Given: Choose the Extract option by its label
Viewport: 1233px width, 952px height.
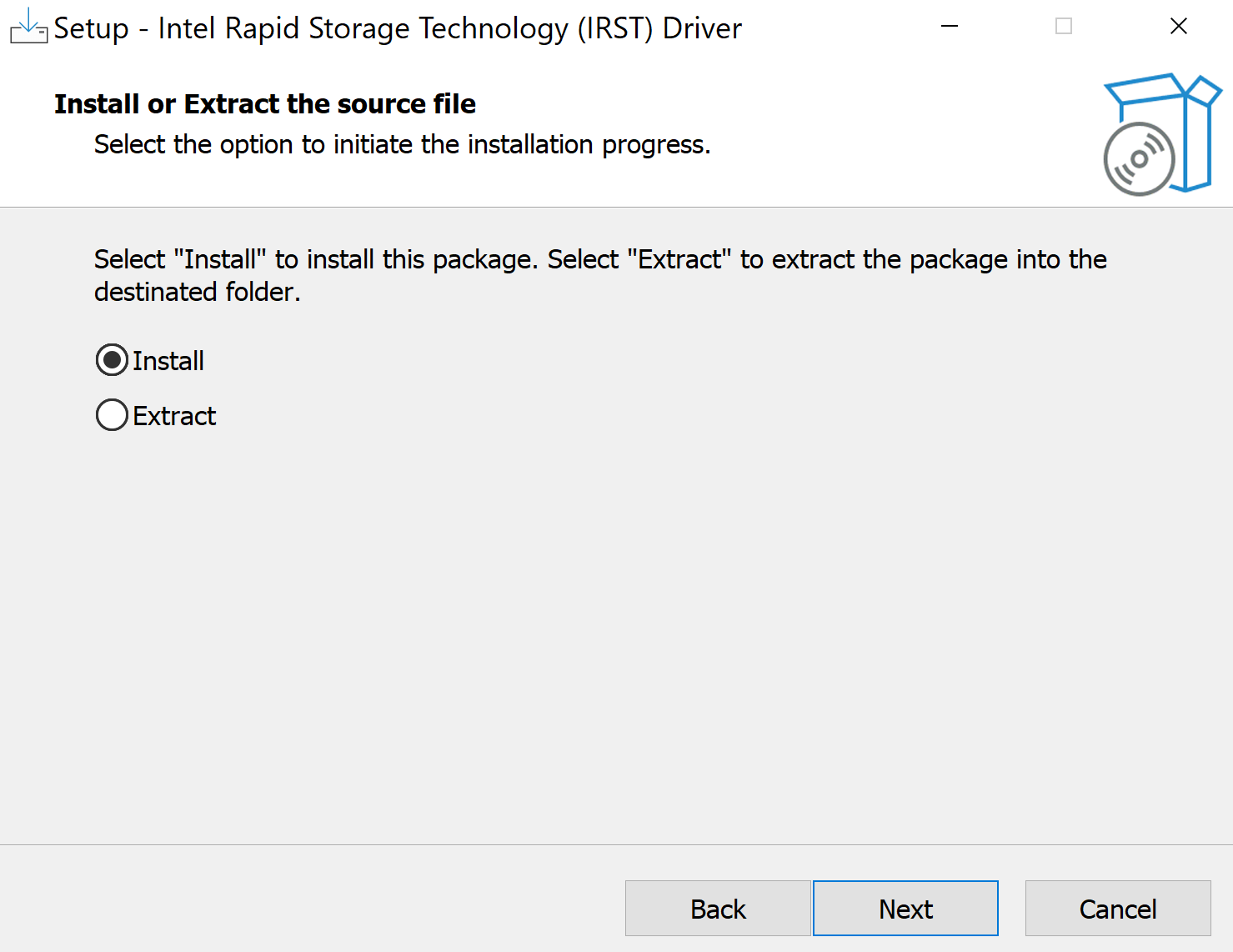Looking at the screenshot, I should click(174, 416).
